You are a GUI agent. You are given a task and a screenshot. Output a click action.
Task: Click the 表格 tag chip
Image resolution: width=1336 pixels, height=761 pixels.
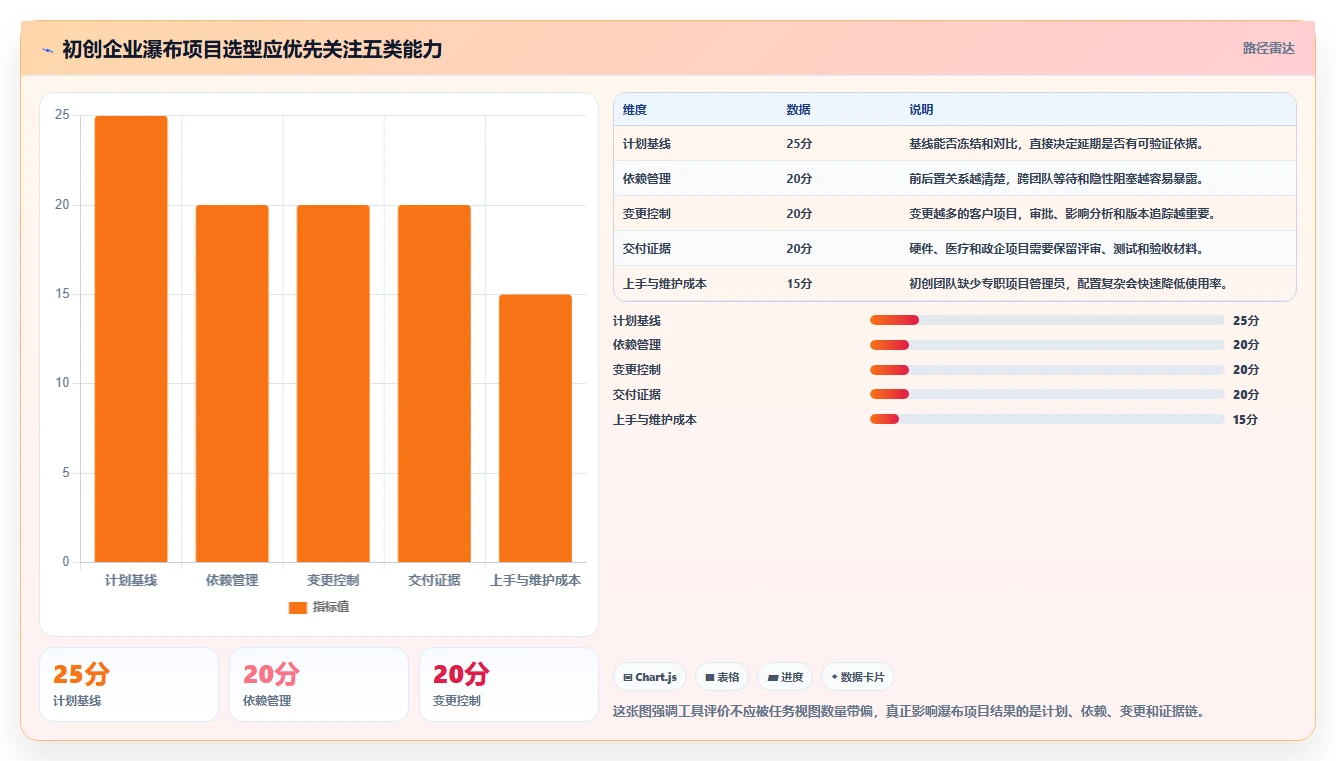pyautogui.click(x=722, y=677)
